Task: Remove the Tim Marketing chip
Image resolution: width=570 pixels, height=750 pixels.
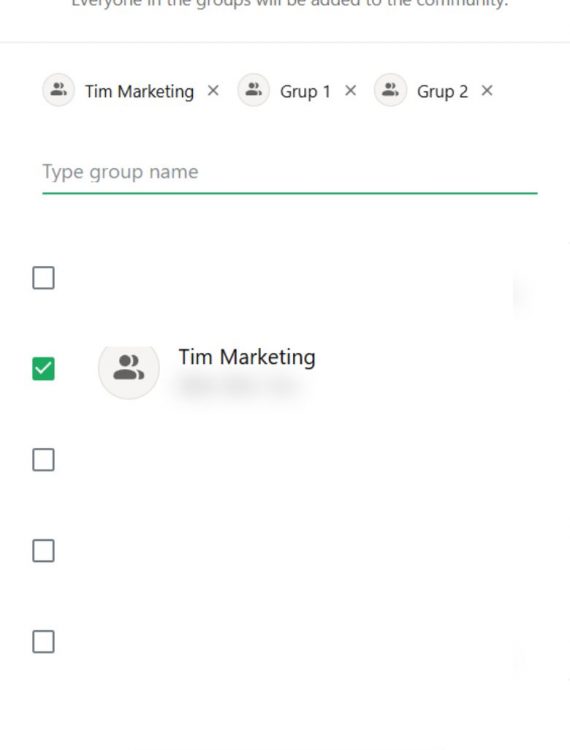Action: [x=213, y=90]
